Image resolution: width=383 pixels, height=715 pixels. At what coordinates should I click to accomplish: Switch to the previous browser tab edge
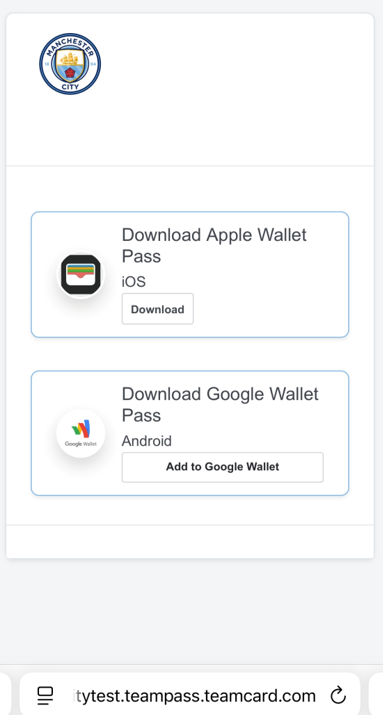point(5,694)
